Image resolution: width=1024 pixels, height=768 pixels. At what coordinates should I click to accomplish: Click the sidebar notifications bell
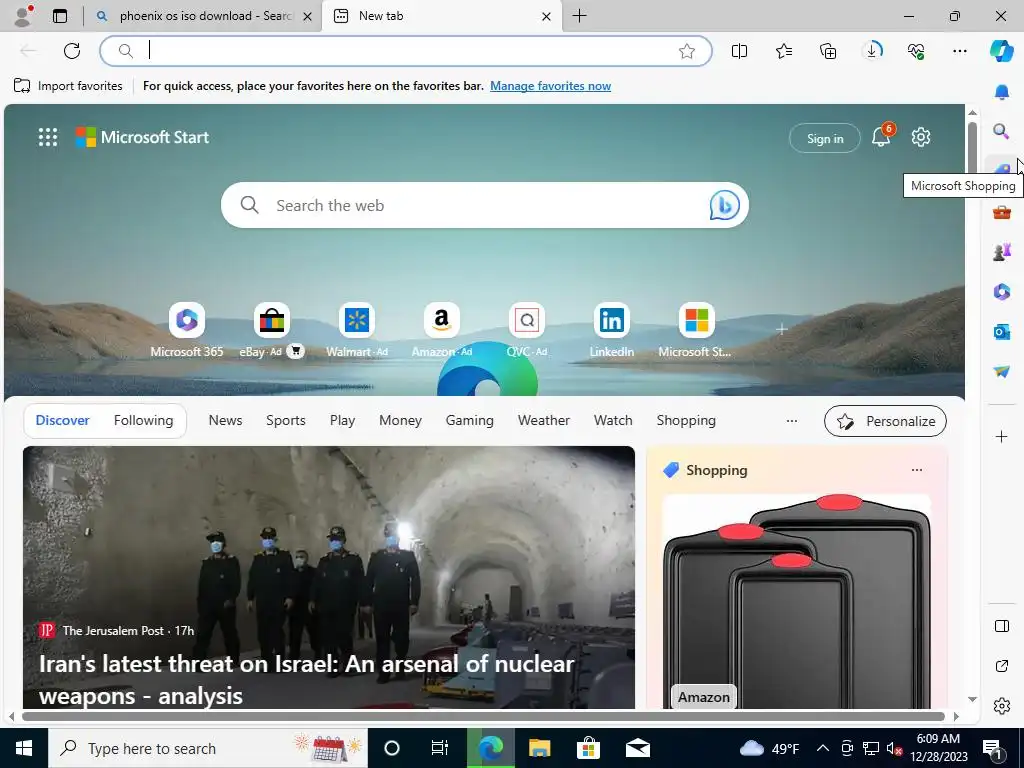(x=1002, y=92)
